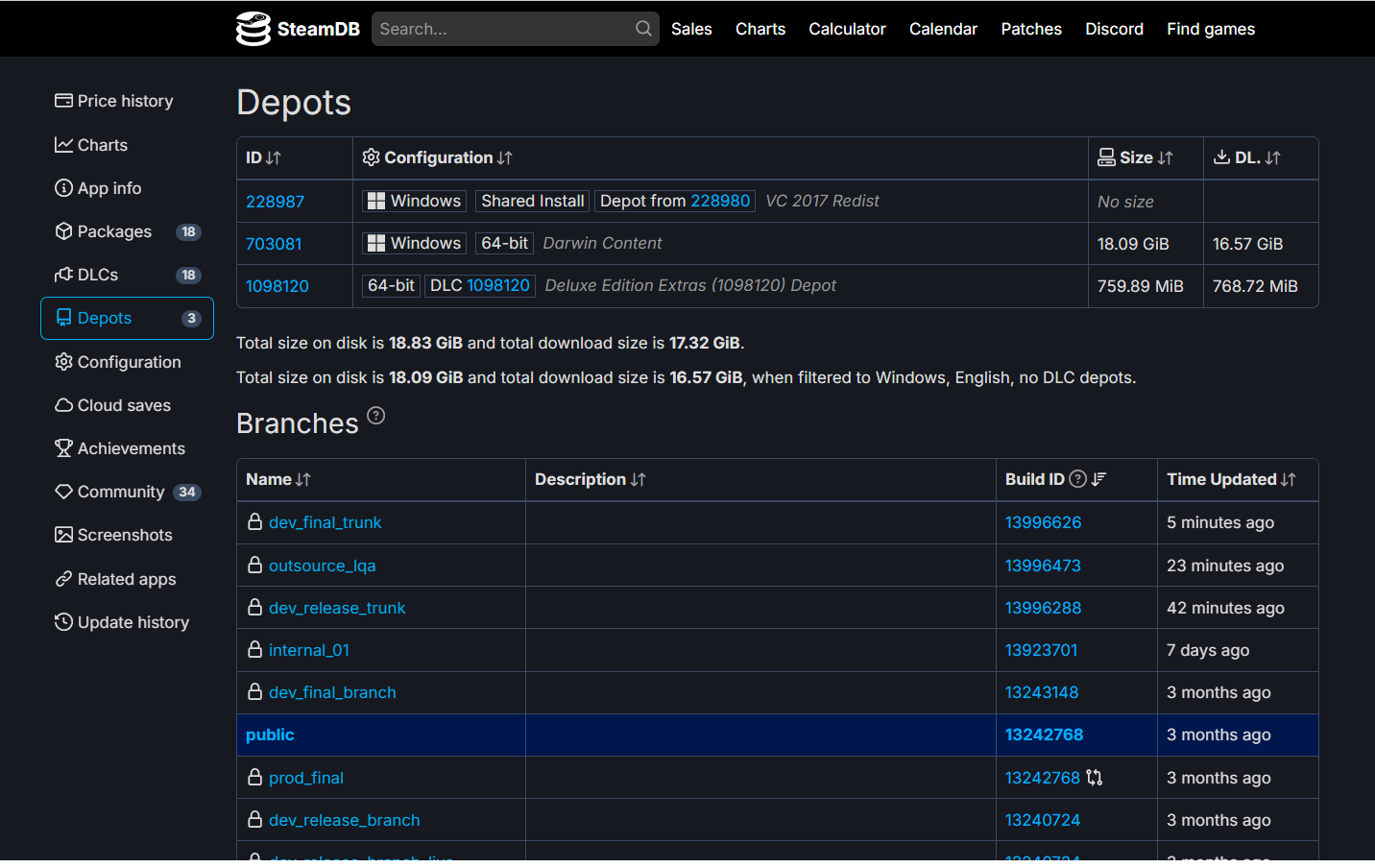Click the Windows logo icon in depot 703081 row
The image size is (1375, 868).
376,243
